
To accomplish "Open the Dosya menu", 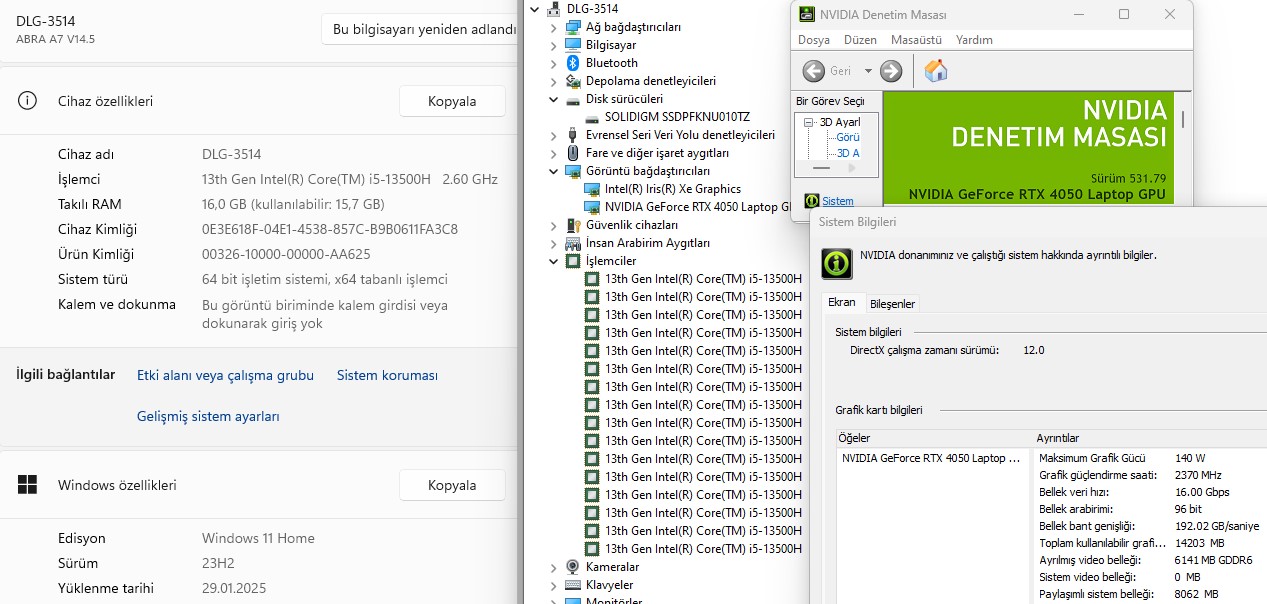I will pos(813,40).
